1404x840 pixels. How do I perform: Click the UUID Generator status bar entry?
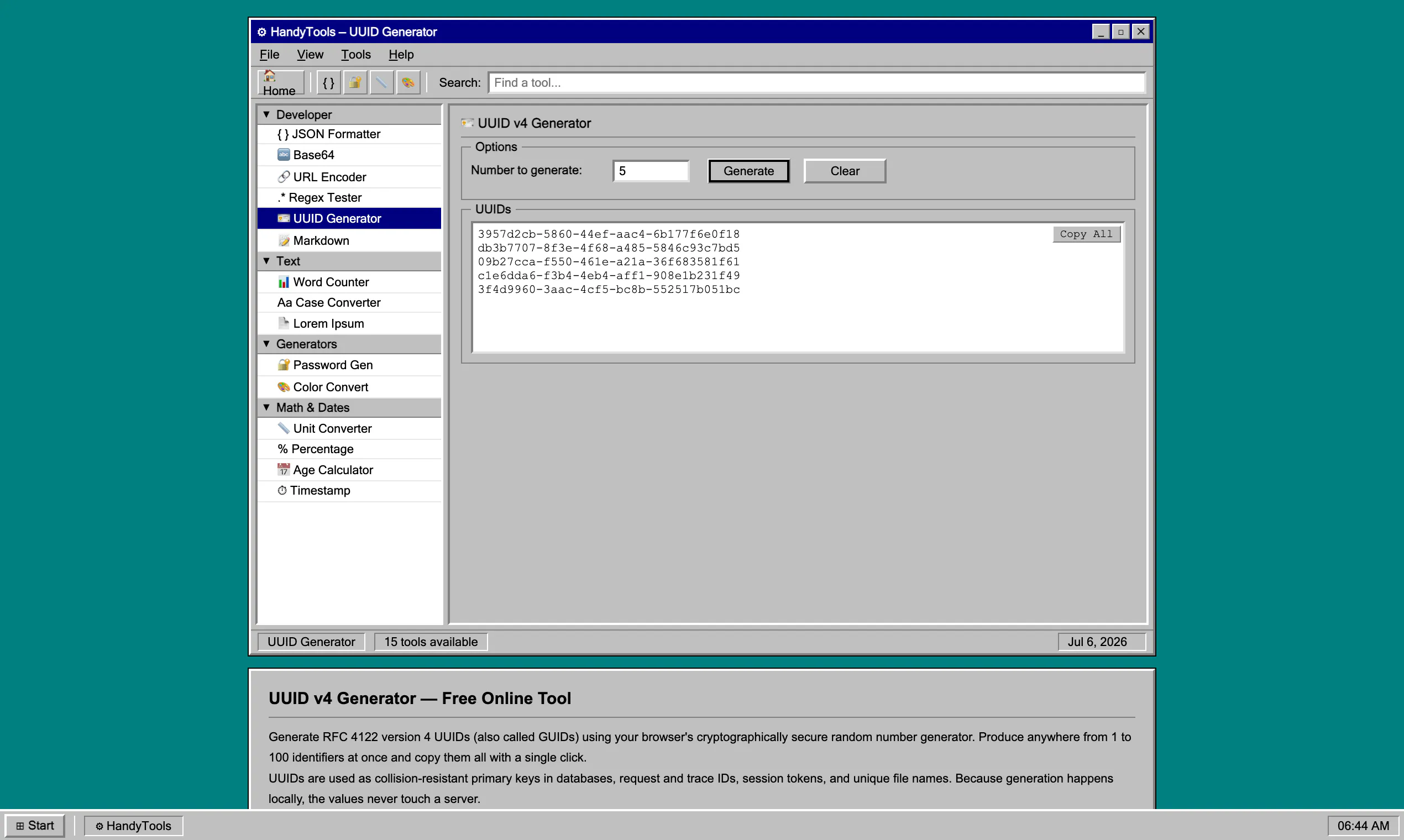[311, 642]
